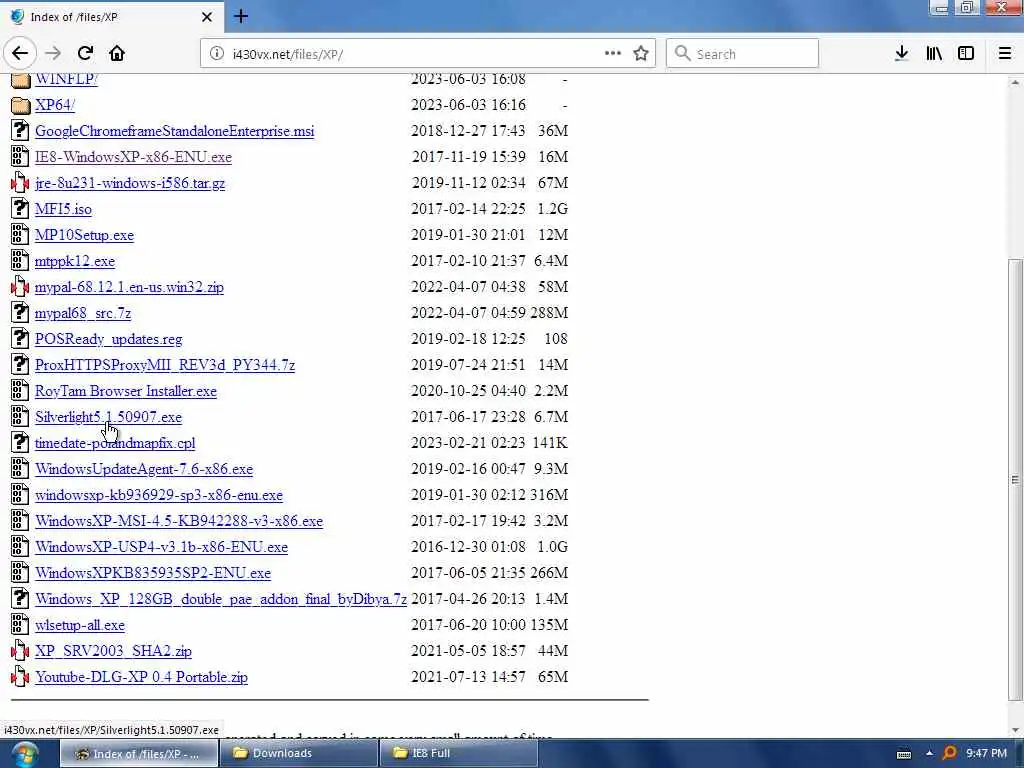Image resolution: width=1024 pixels, height=768 pixels.
Task: Click the archive icon beside XP_SRV2003_SHA2.zip
Action: click(x=20, y=651)
